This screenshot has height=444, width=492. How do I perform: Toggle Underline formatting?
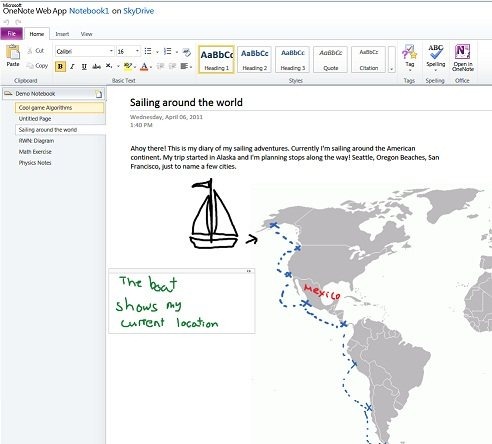click(x=84, y=66)
